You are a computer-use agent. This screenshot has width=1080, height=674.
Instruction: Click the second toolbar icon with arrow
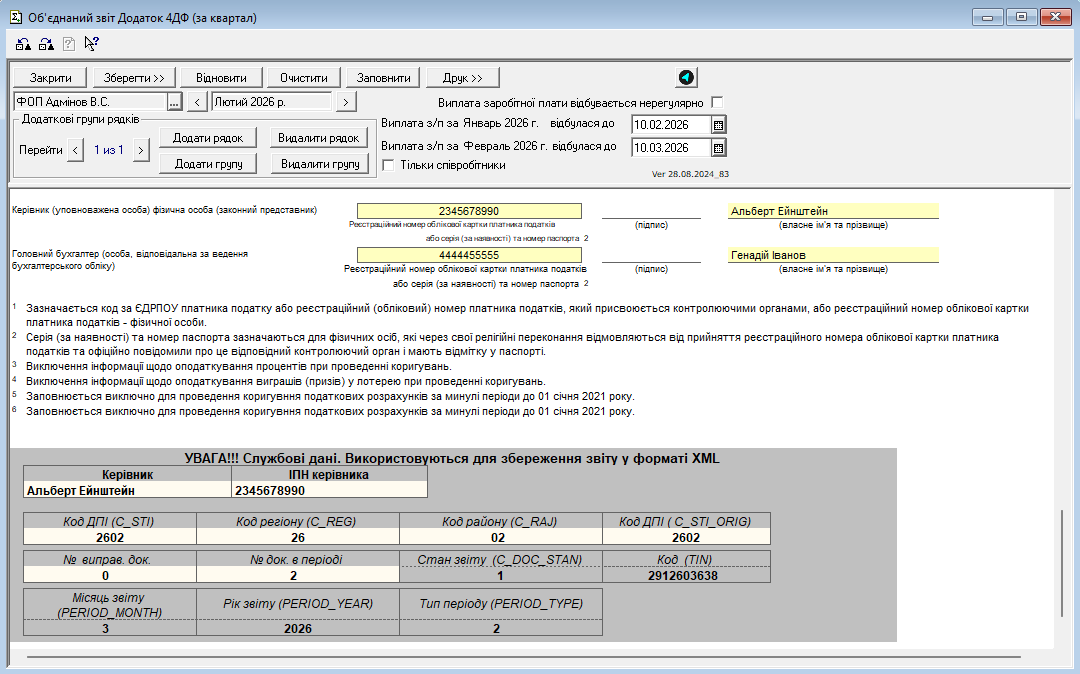46,43
